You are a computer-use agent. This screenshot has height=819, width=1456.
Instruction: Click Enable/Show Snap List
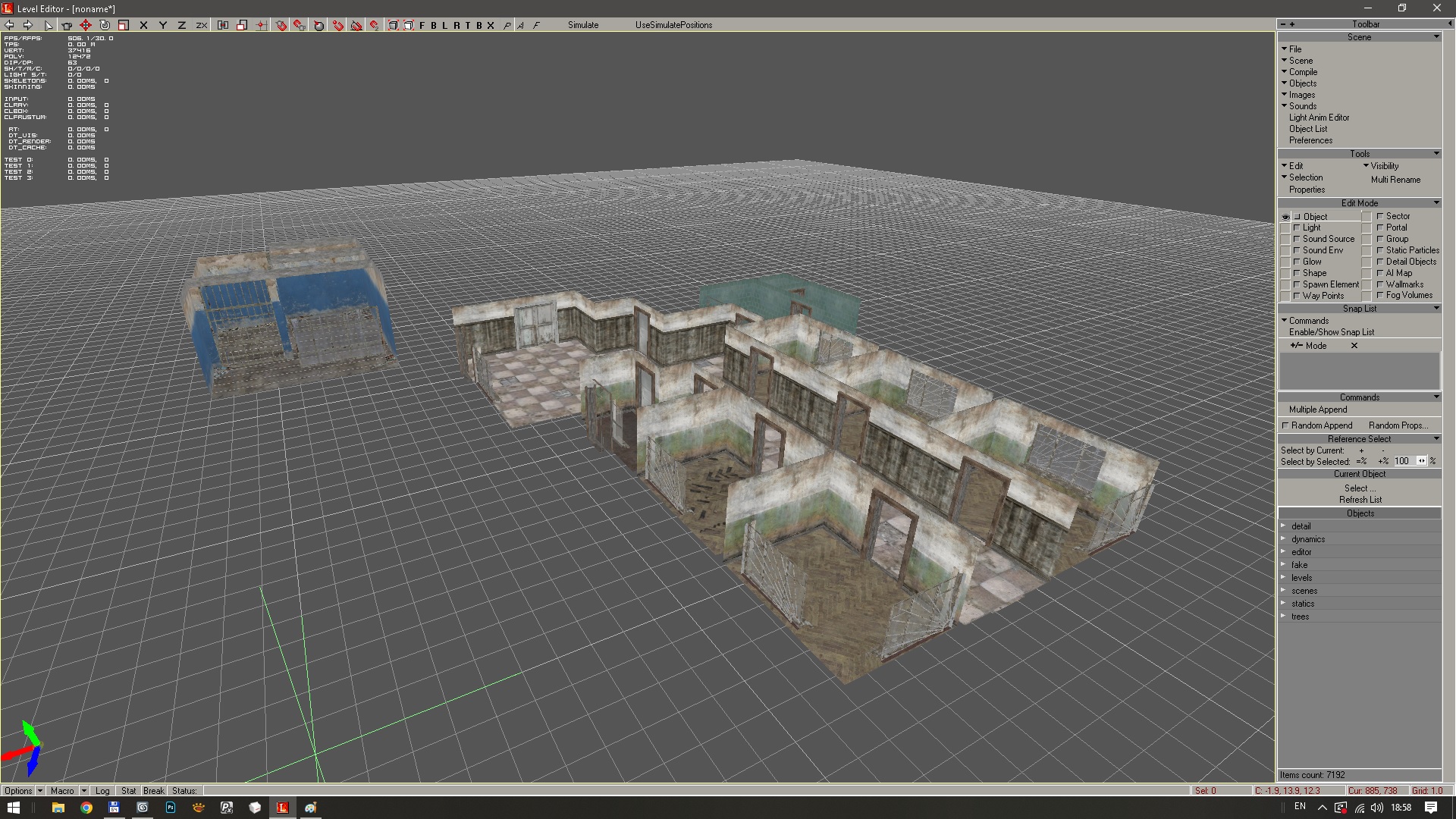(1331, 332)
